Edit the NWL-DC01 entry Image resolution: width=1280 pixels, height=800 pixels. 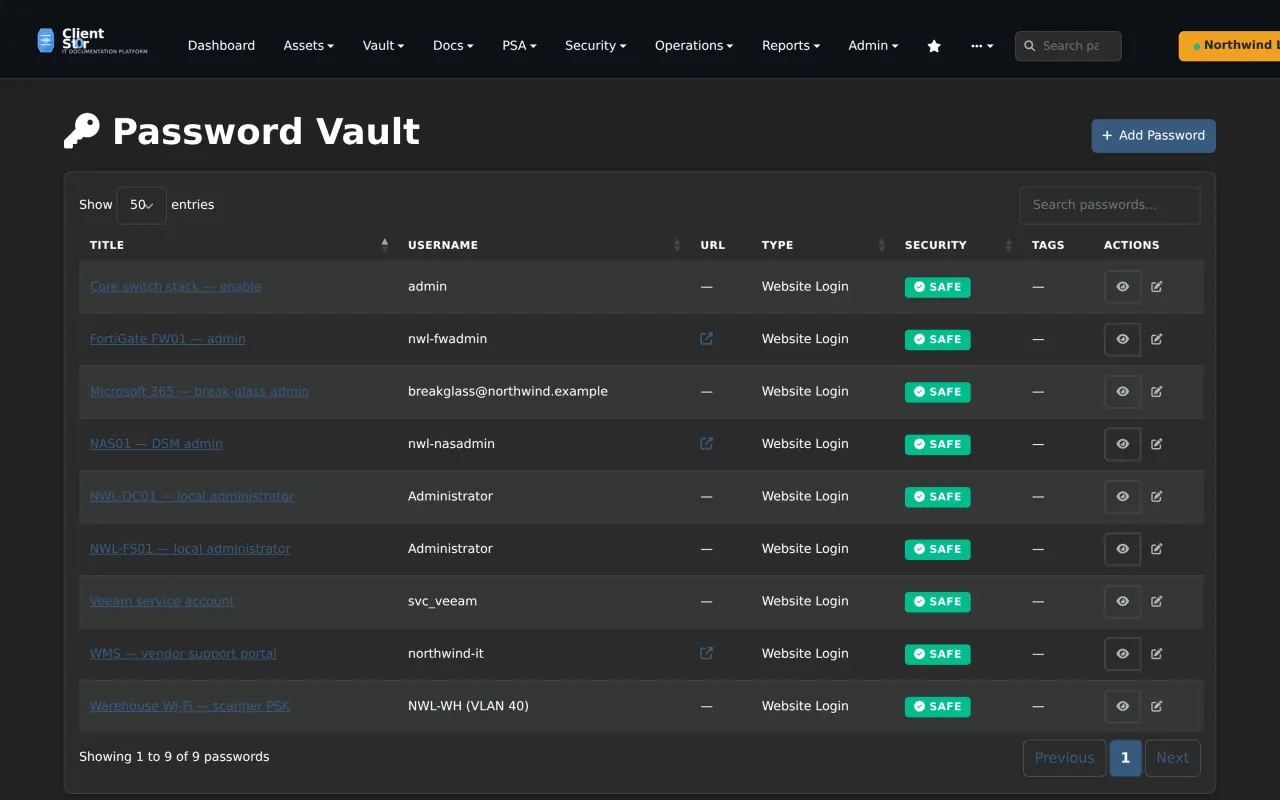pos(1157,497)
